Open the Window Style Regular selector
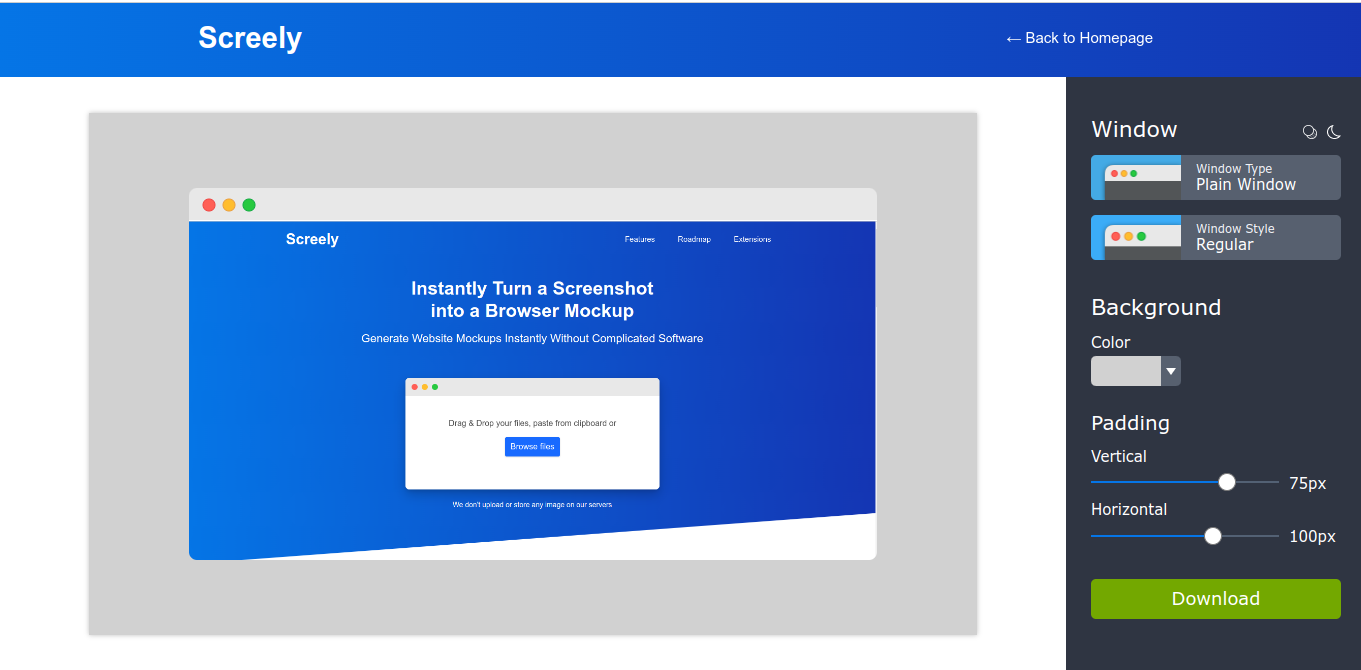 [x=1216, y=237]
